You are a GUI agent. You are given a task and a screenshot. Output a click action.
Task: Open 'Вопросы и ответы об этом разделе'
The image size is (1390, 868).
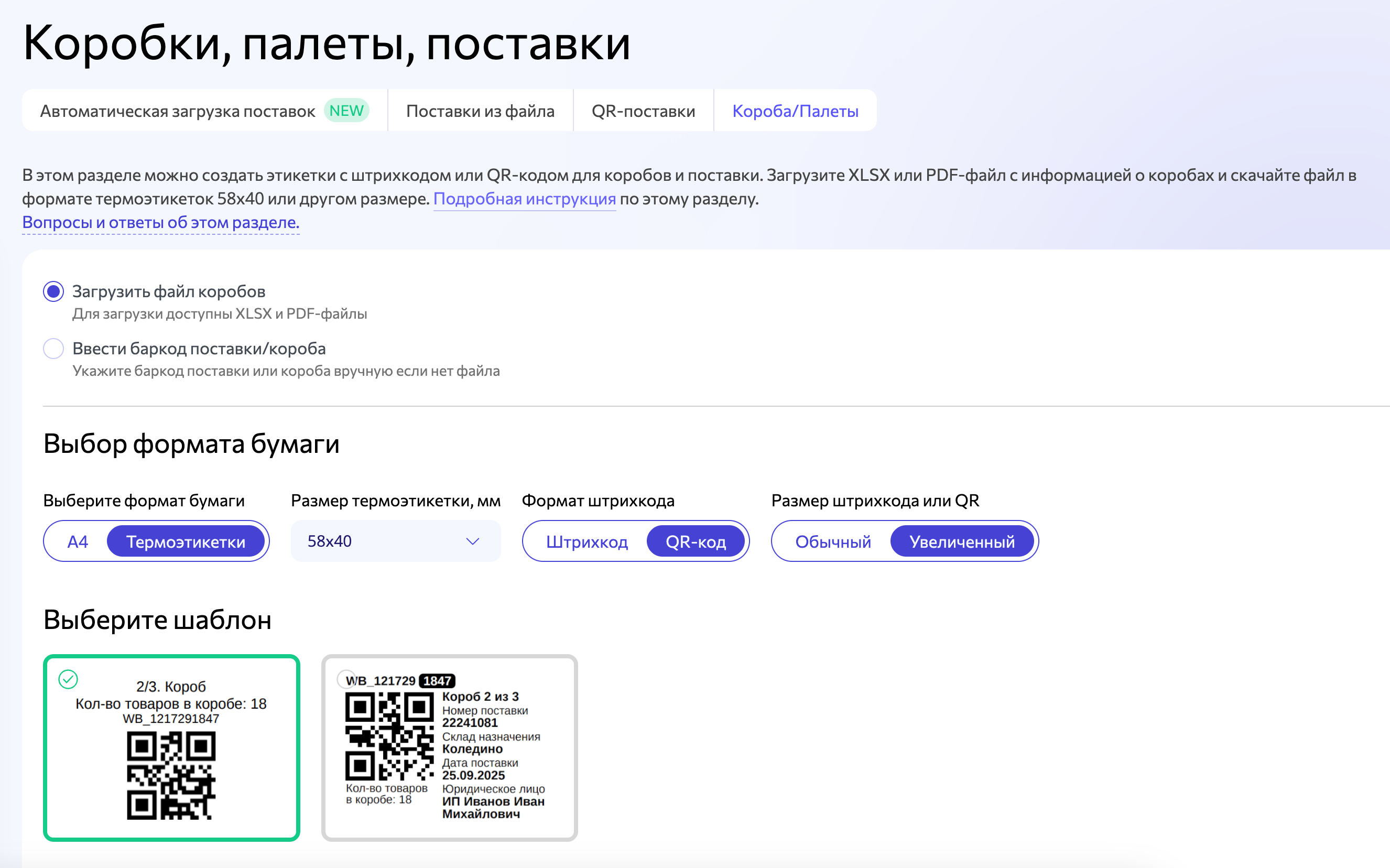pos(160,222)
